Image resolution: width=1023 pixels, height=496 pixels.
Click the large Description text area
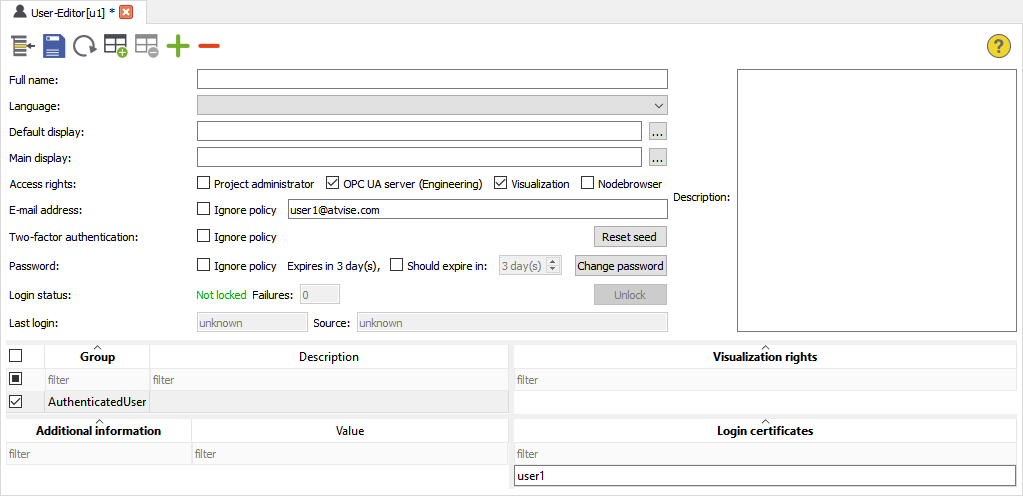(x=876, y=200)
